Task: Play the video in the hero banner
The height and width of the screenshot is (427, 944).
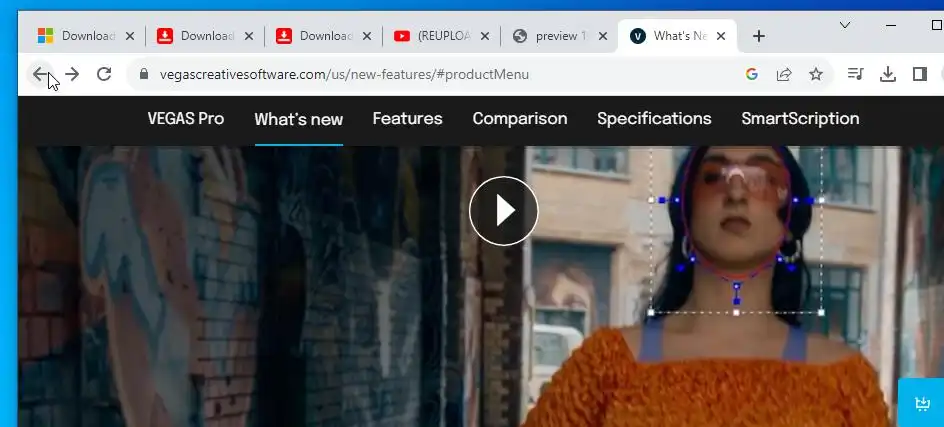Action: pos(503,211)
